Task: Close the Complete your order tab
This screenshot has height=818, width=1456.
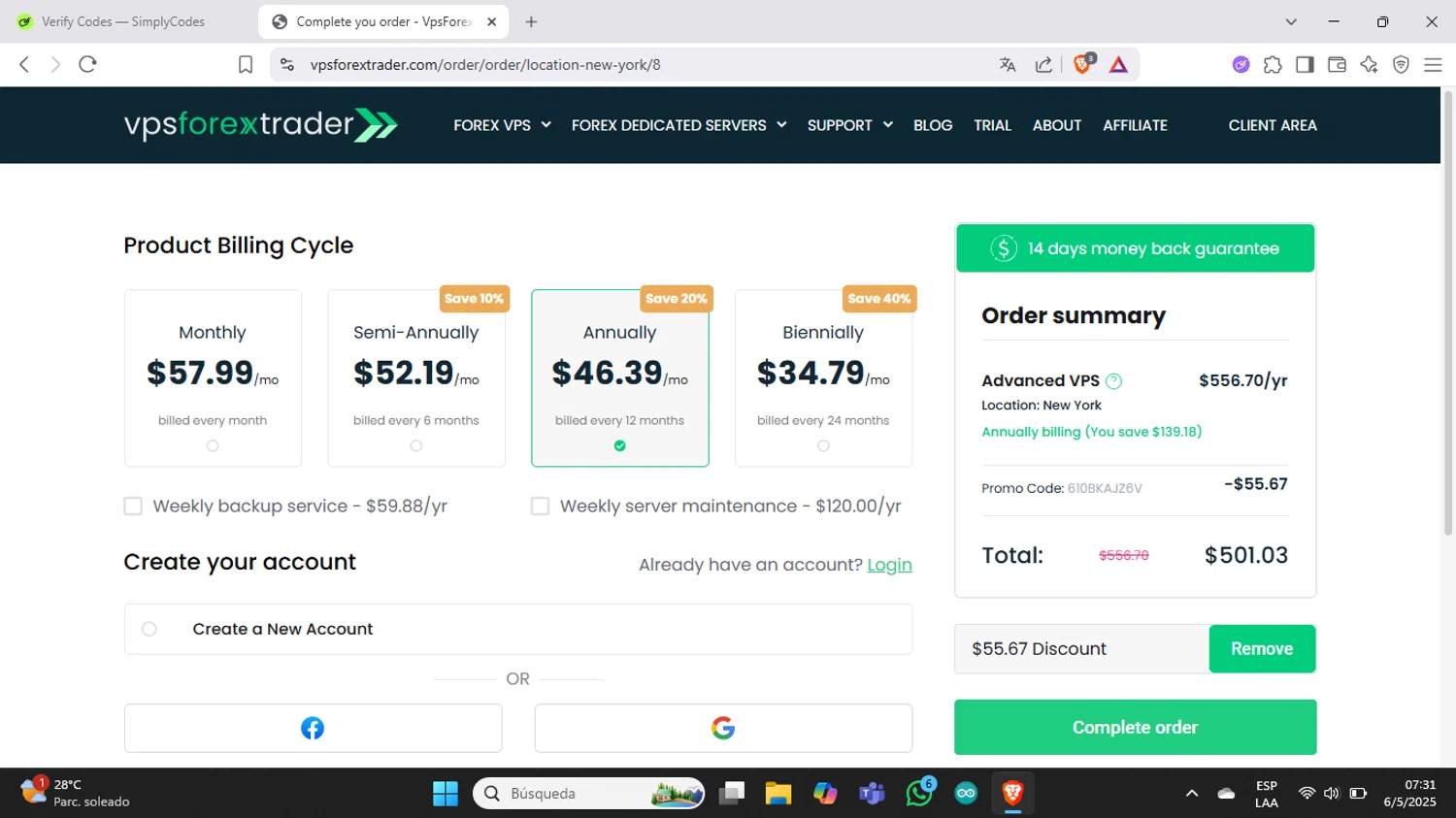Action: pyautogui.click(x=491, y=21)
